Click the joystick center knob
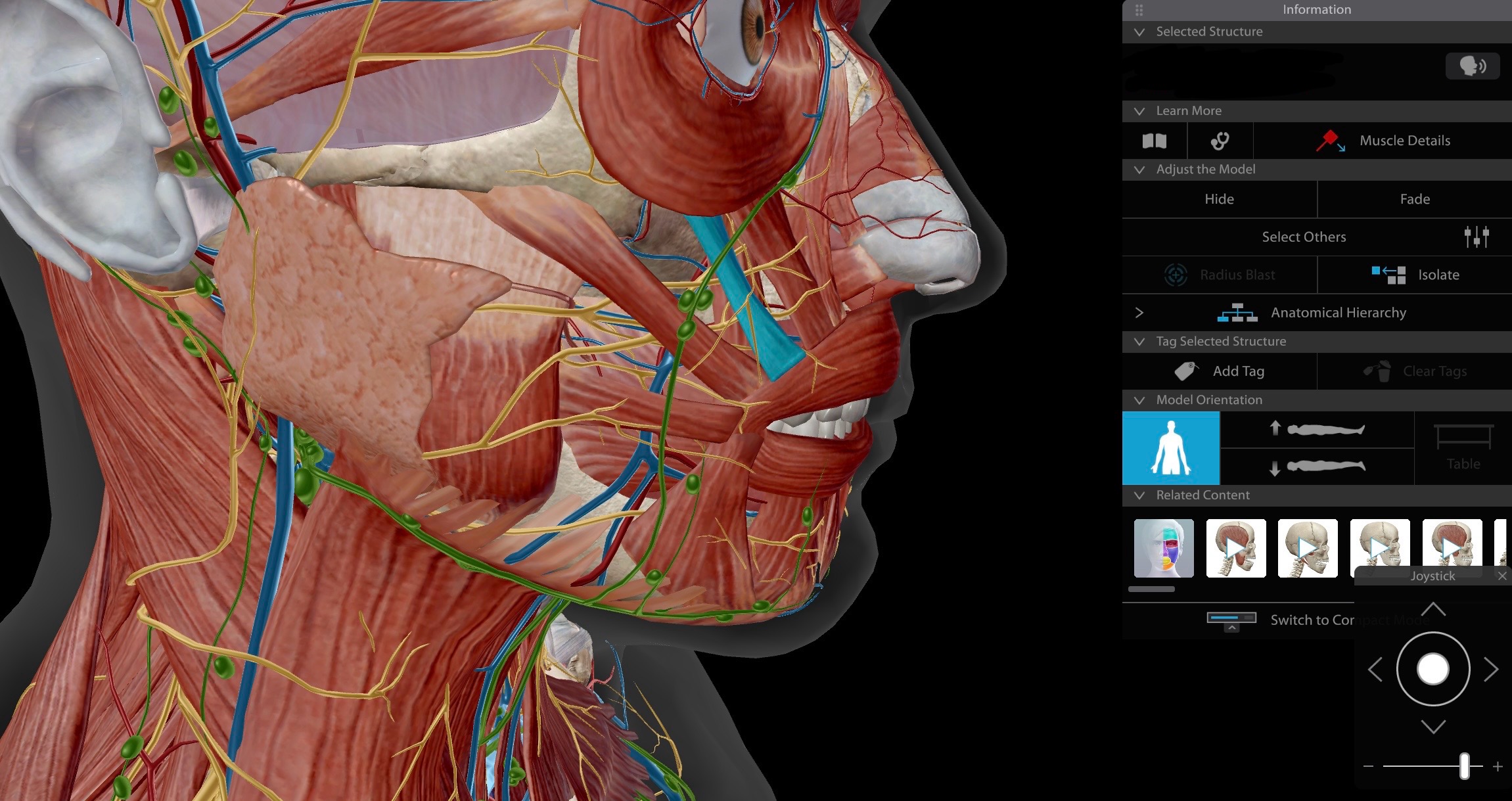1512x801 pixels. (1433, 670)
